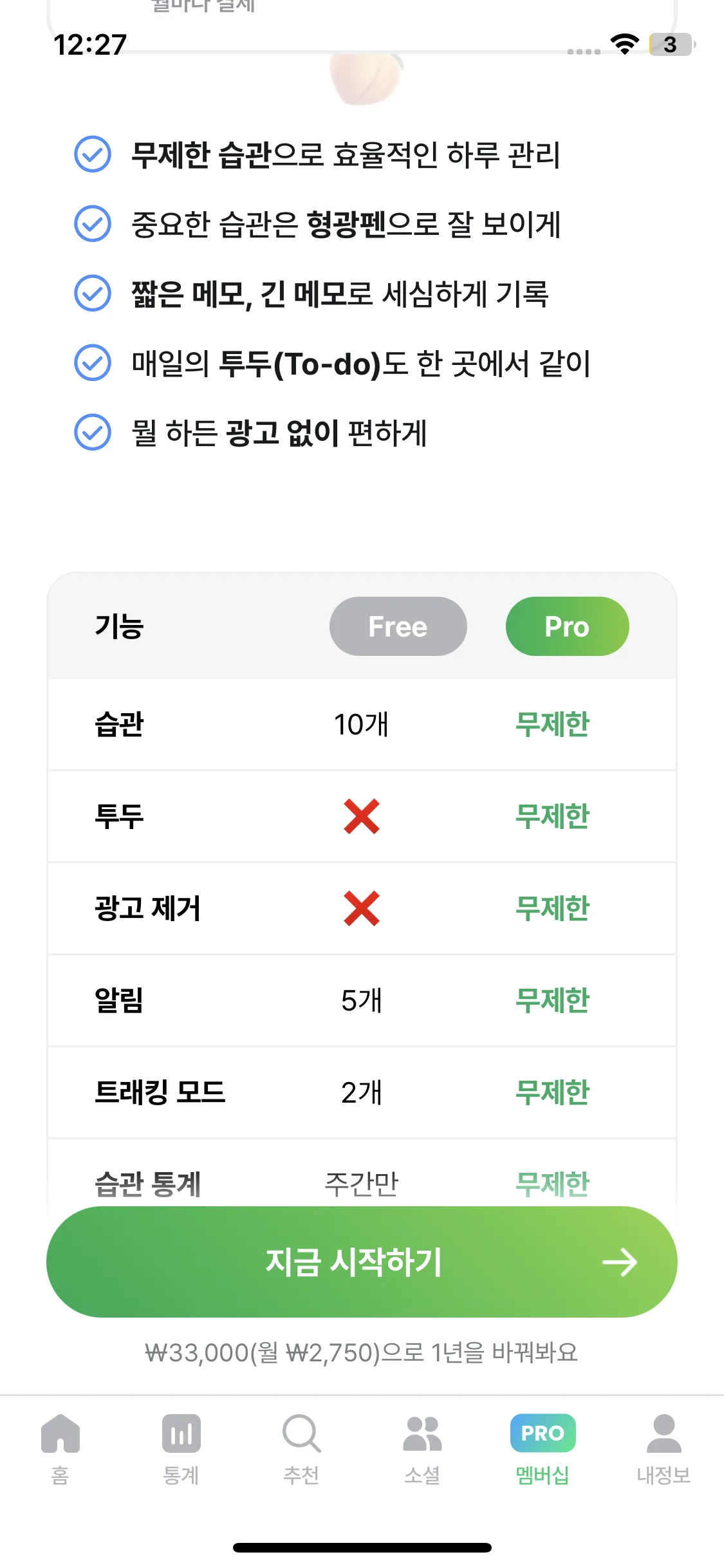
Task: Tap checkmark beside 광고 없이 benefit
Action: click(x=93, y=432)
